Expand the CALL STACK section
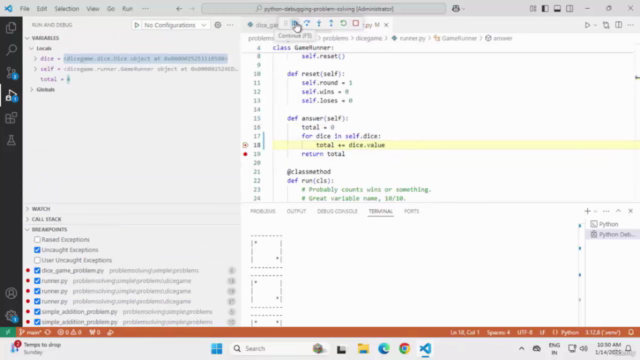The width and height of the screenshot is (640, 360). (46, 219)
